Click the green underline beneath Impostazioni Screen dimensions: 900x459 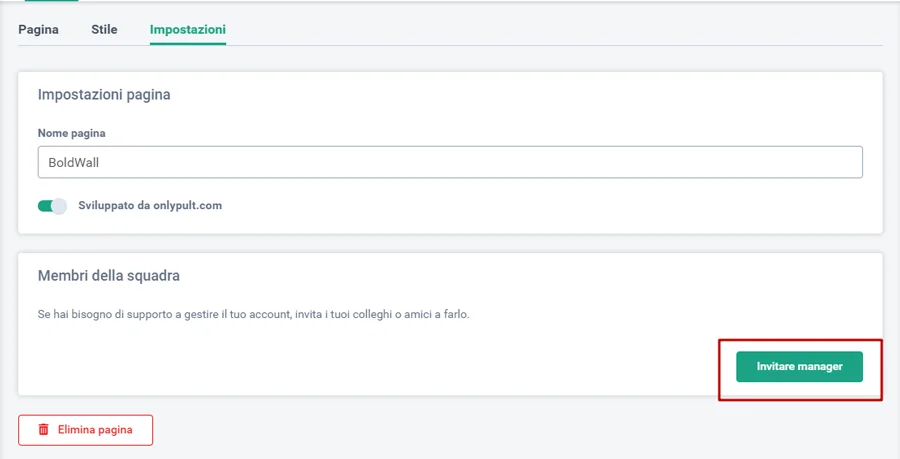click(188, 44)
